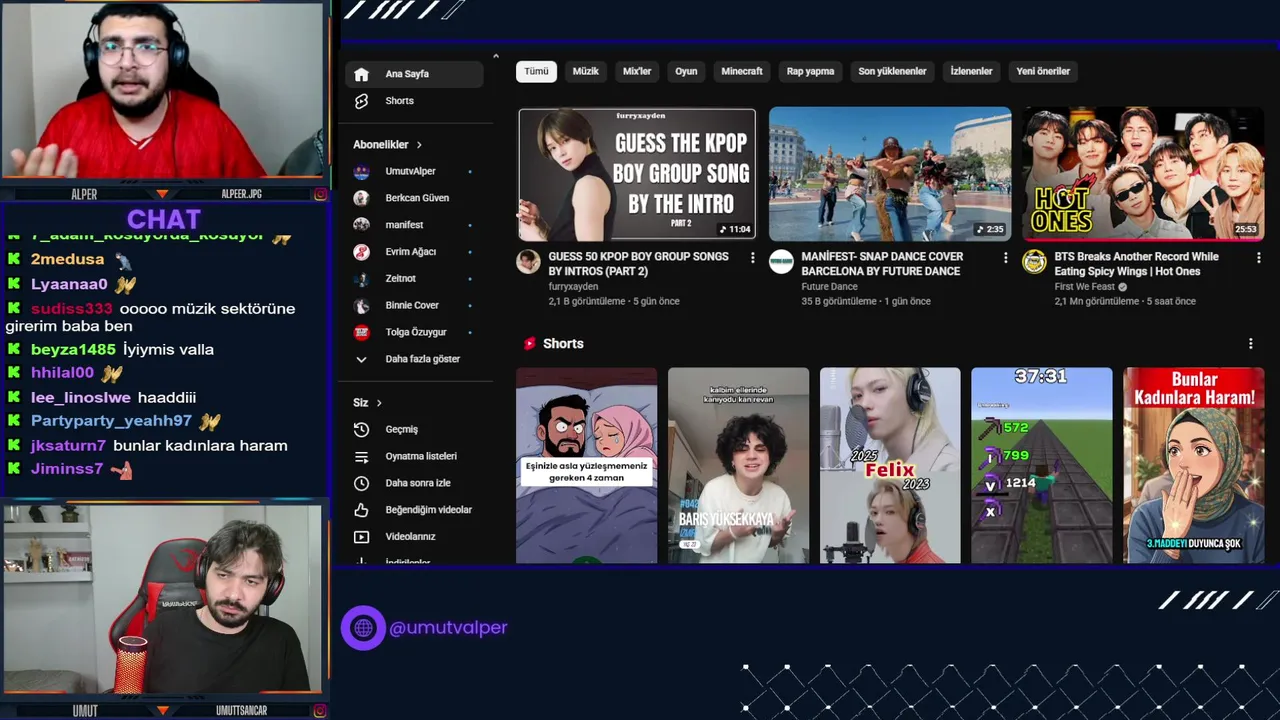Click the Oynatma listeleri playlist icon
1280x720 pixels.
(361, 456)
